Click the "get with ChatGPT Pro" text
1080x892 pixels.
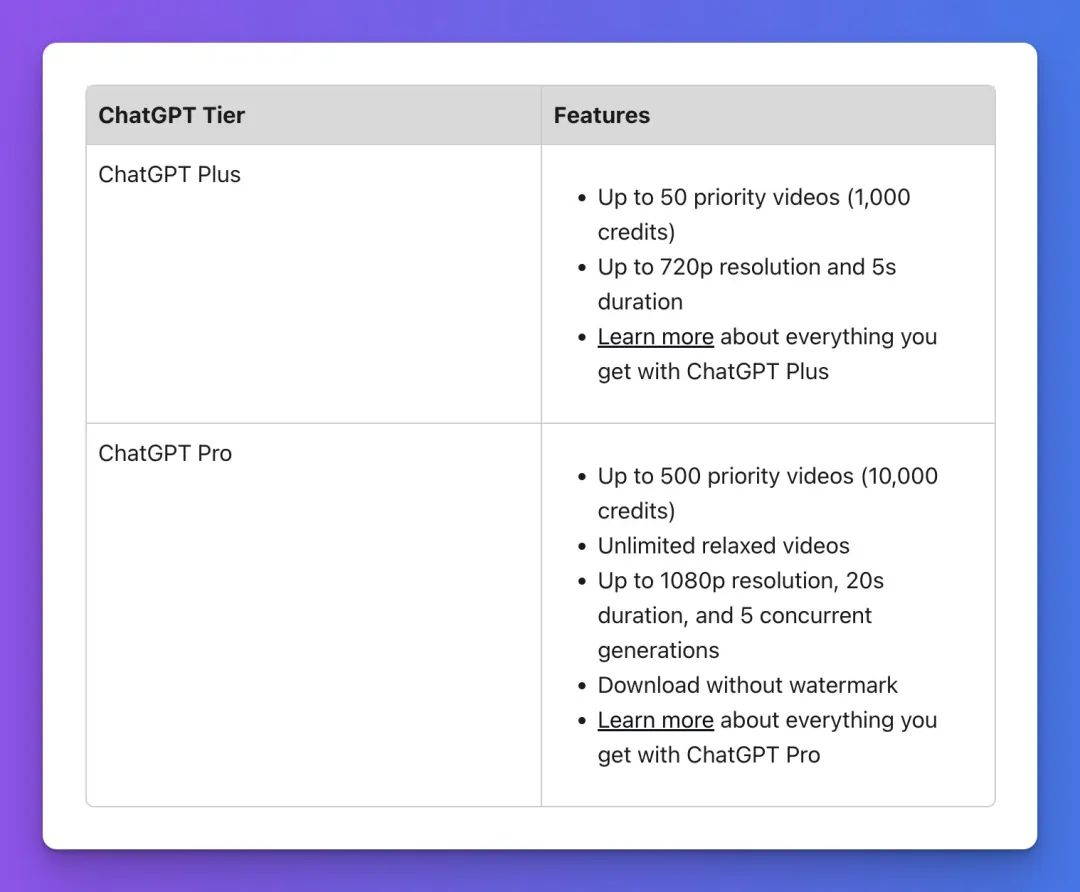tap(708, 755)
